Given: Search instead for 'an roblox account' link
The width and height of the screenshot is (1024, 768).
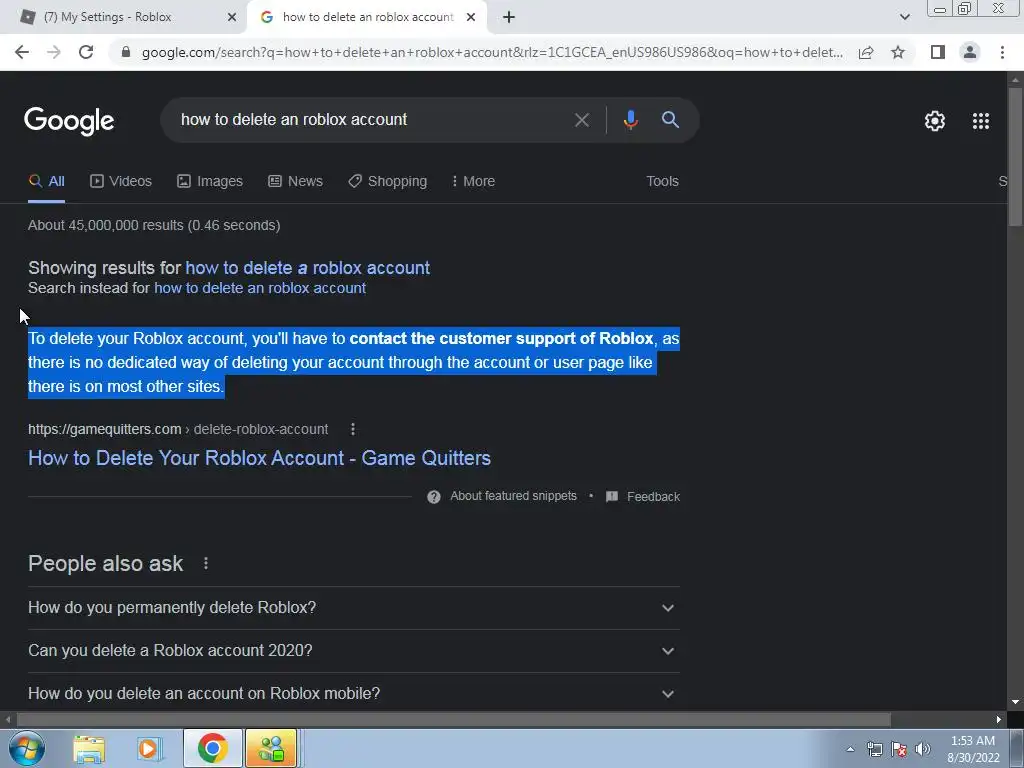Looking at the screenshot, I should [x=260, y=288].
